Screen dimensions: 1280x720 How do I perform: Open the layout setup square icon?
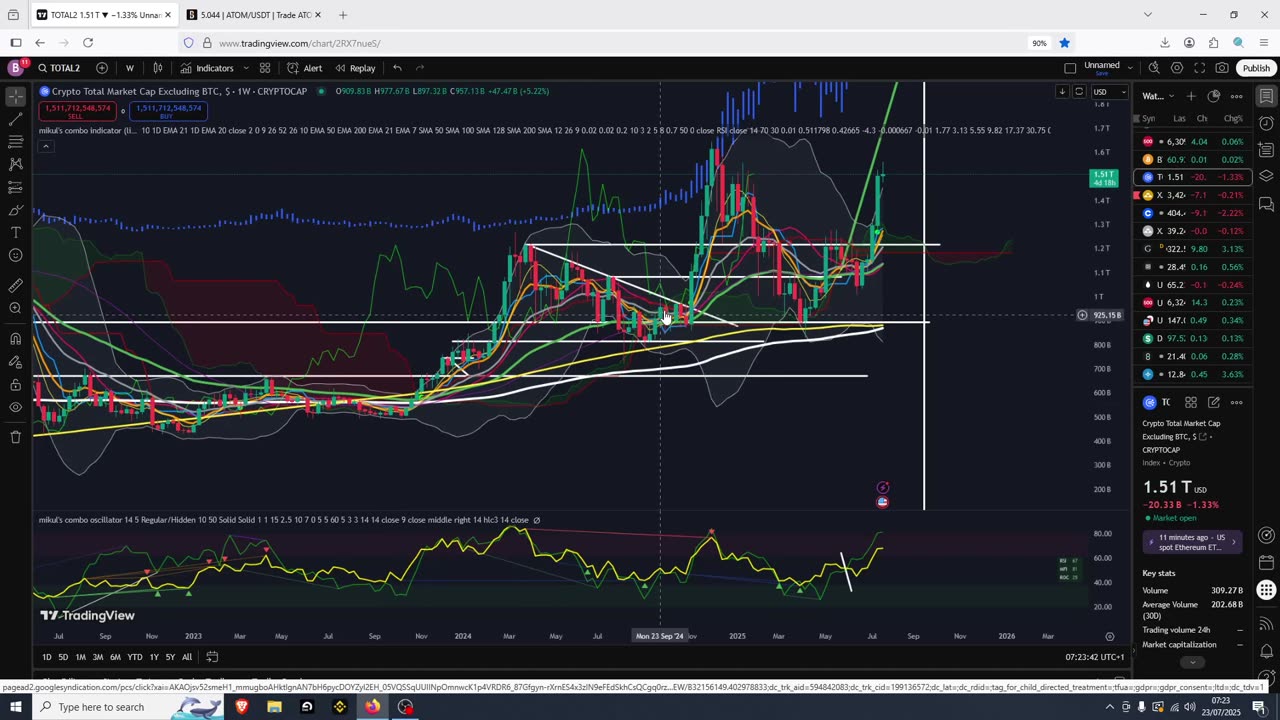[x=1070, y=68]
